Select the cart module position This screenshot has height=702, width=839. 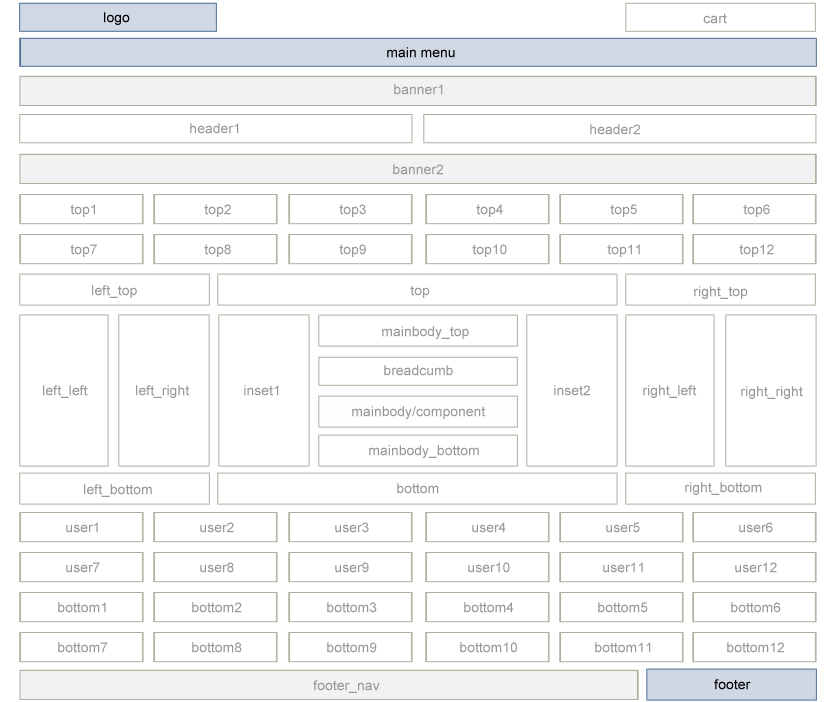click(720, 18)
